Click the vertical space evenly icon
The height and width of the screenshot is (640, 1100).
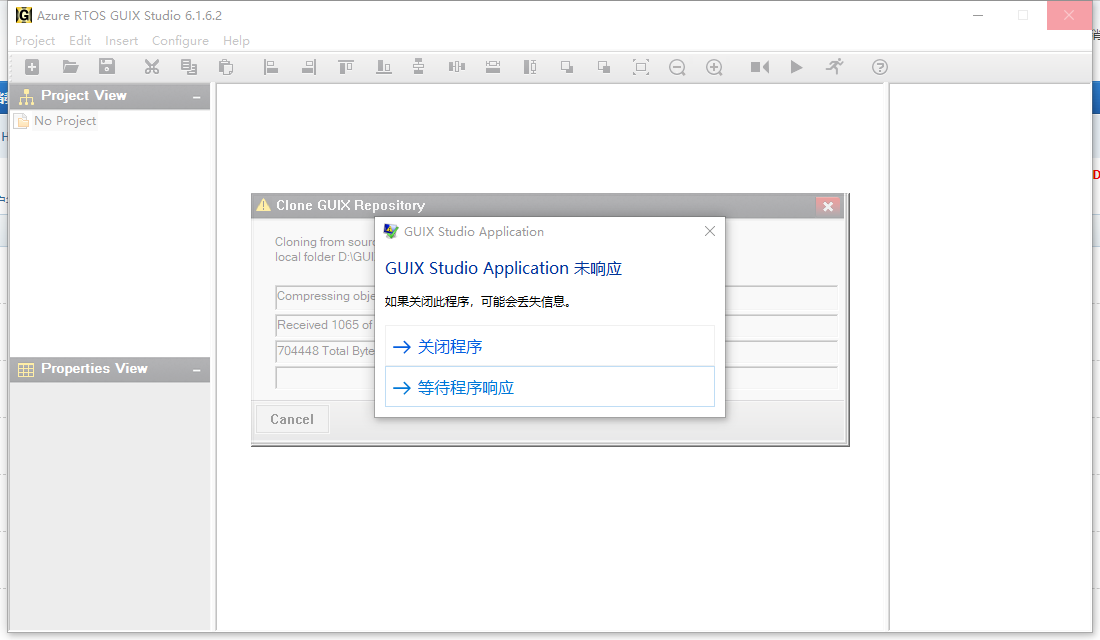418,67
